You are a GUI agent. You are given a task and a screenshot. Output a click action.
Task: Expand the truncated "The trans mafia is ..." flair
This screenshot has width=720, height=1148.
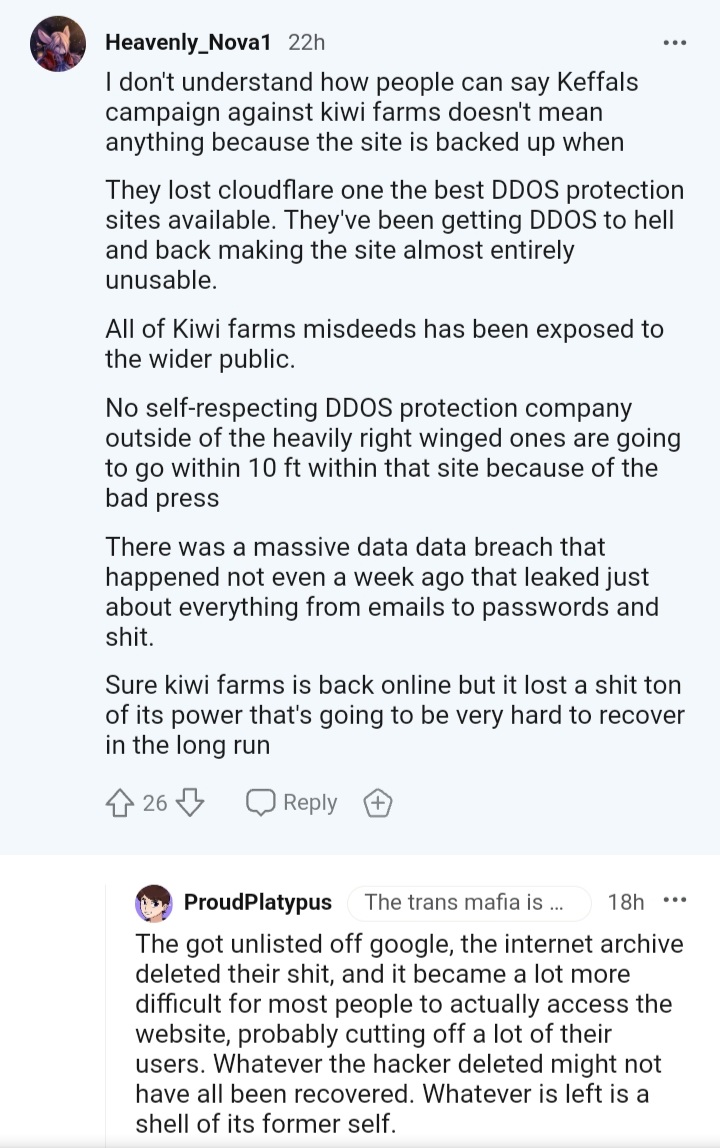pyautogui.click(x=469, y=902)
